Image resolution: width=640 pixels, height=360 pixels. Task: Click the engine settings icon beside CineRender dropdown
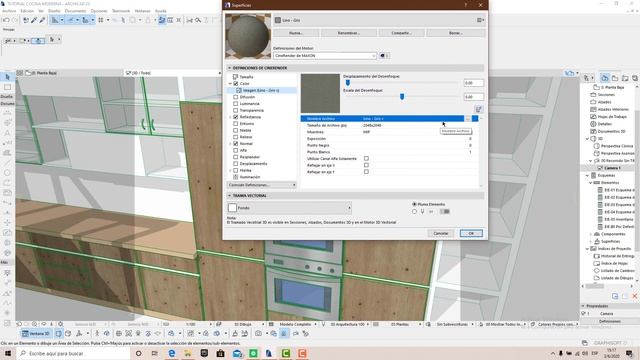click(384, 56)
